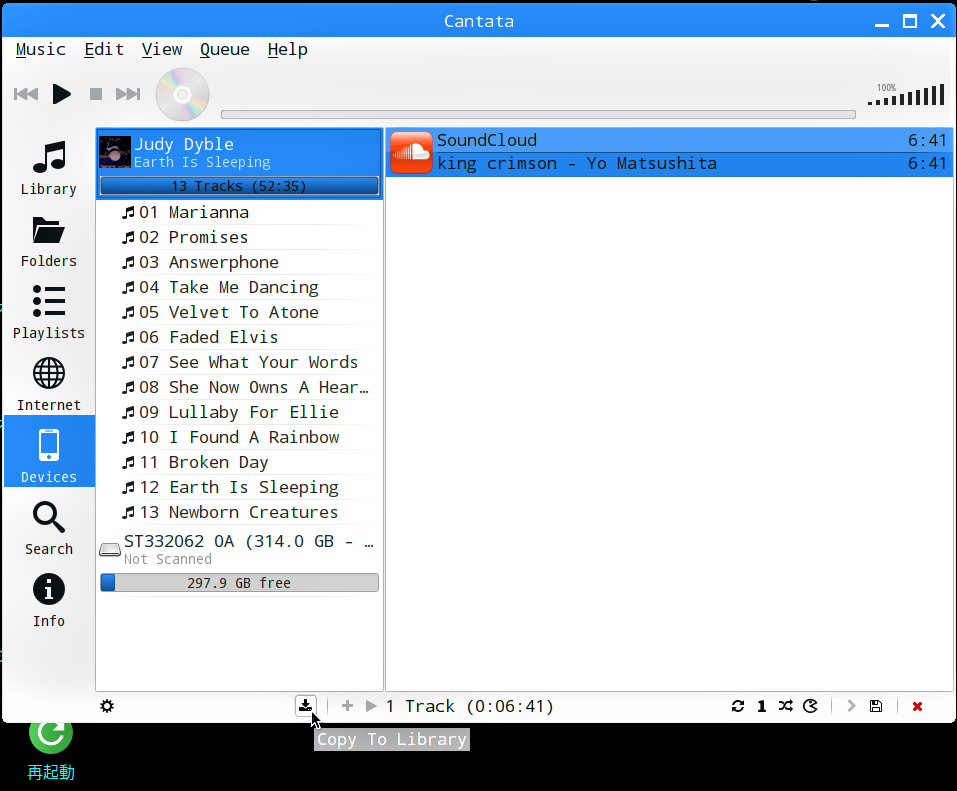Select track 10 I Found A Rainbow

point(239,438)
